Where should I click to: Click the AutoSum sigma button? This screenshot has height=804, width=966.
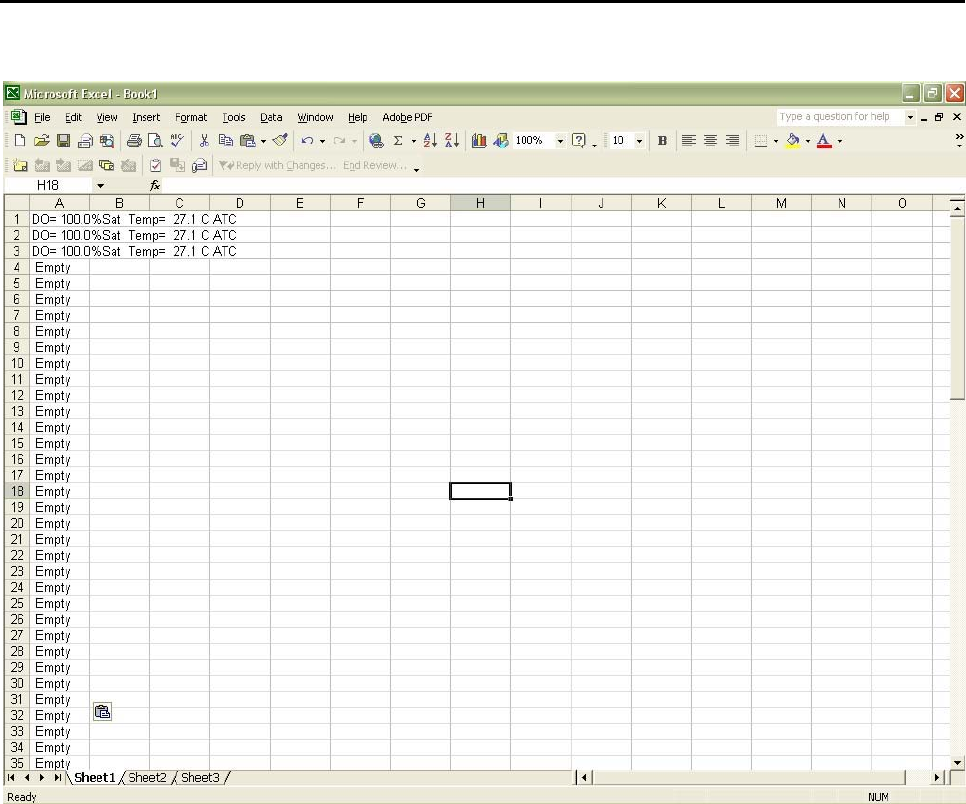tap(397, 141)
